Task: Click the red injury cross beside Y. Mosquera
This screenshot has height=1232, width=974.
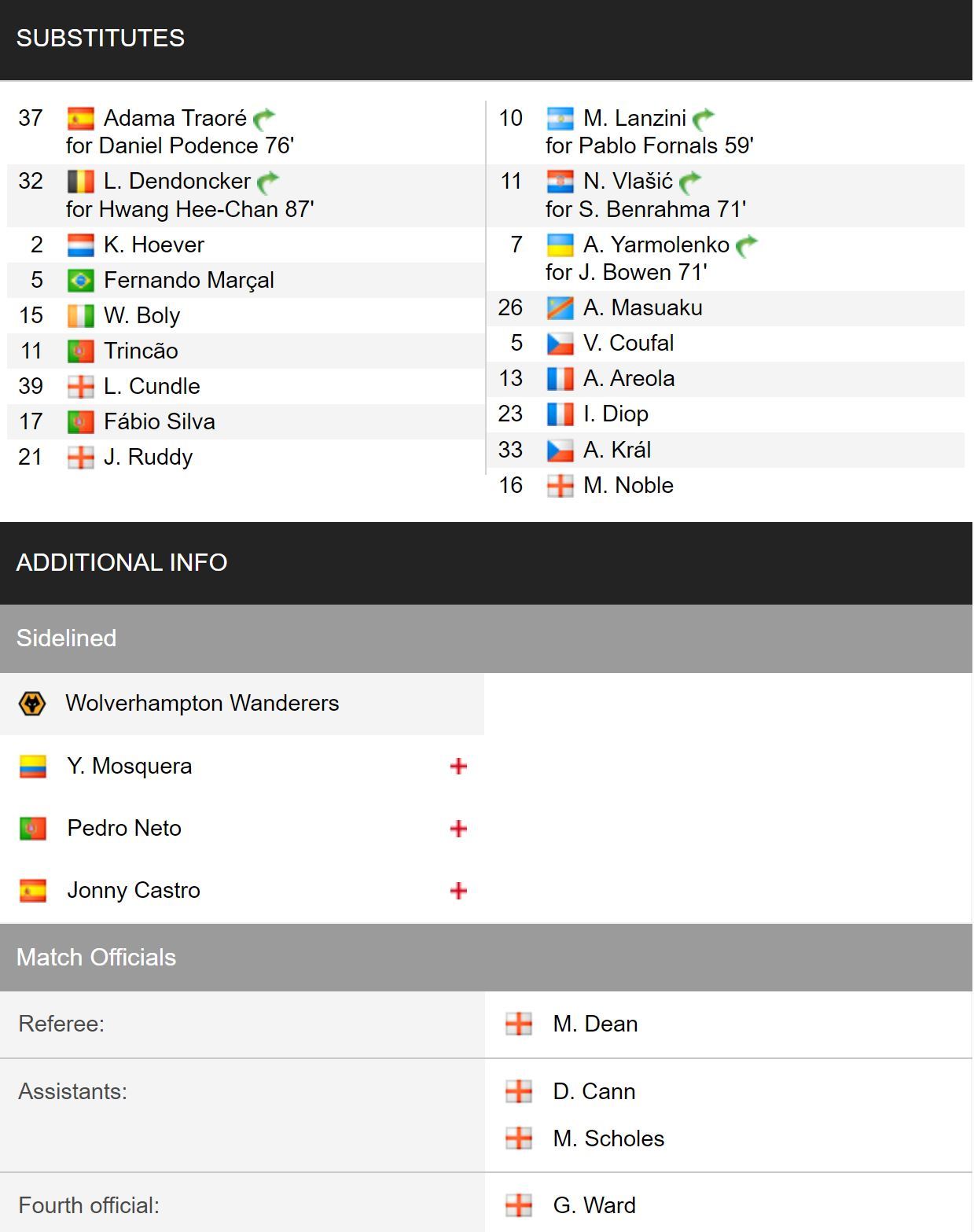Action: pos(458,766)
